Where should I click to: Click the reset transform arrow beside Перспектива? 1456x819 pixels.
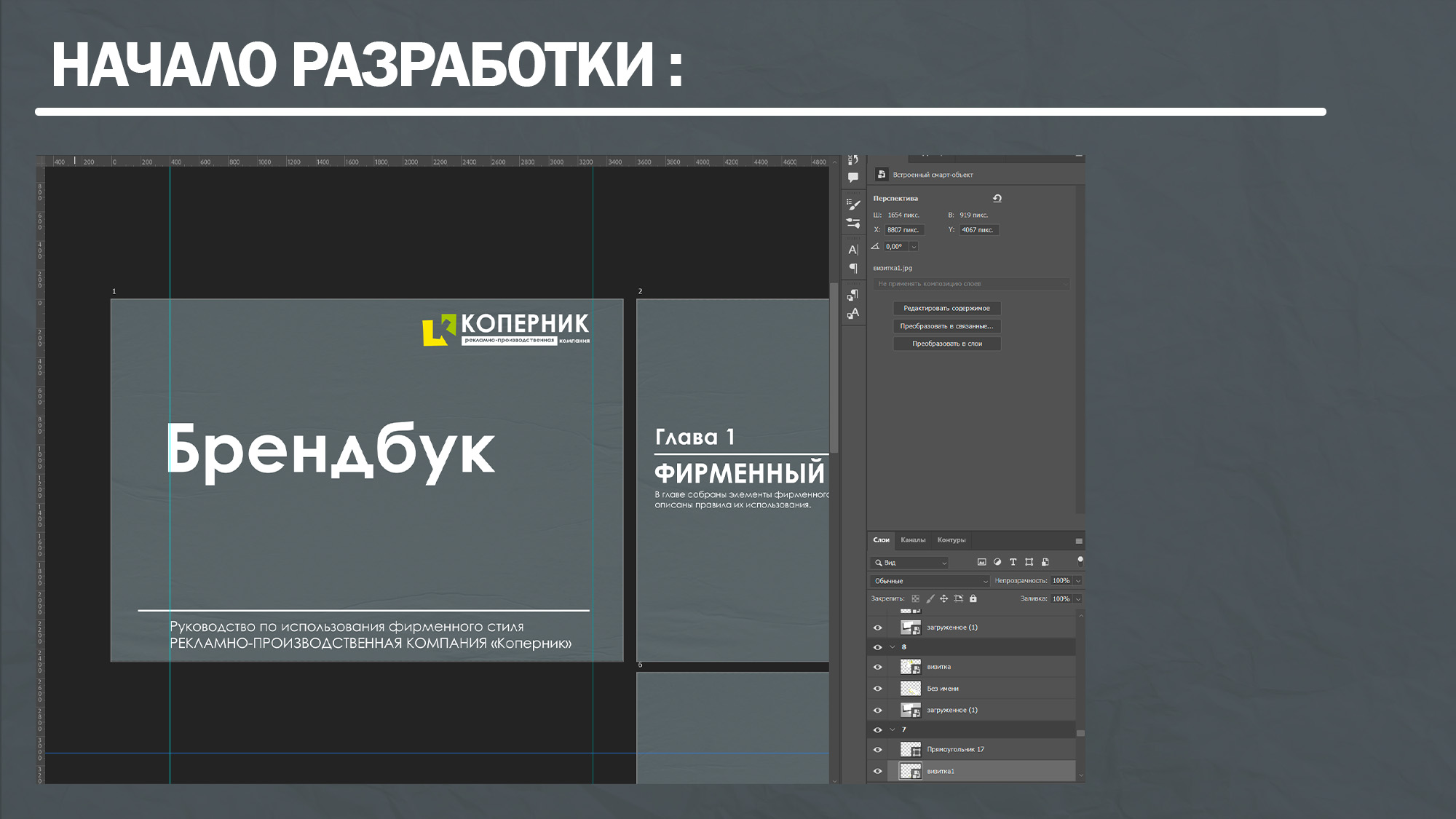997,198
